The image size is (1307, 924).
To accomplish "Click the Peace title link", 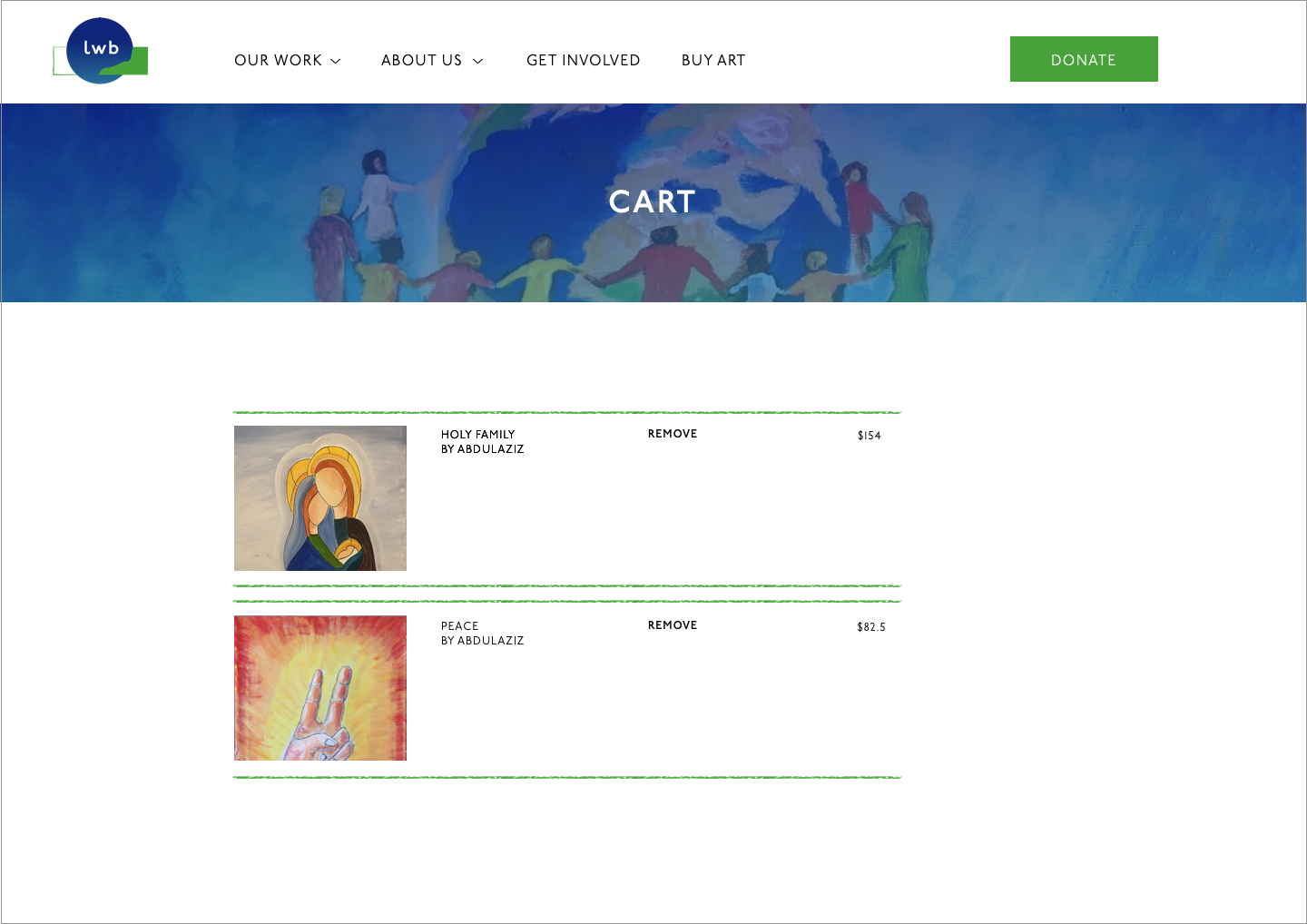I will coord(459,626).
